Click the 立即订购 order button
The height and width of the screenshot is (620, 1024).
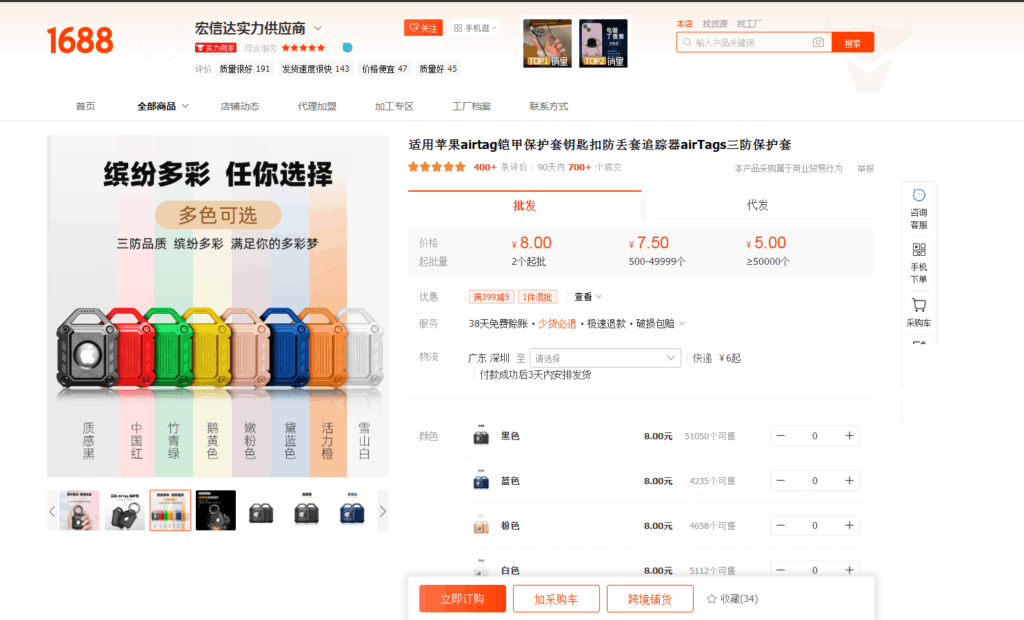pyautogui.click(x=462, y=599)
